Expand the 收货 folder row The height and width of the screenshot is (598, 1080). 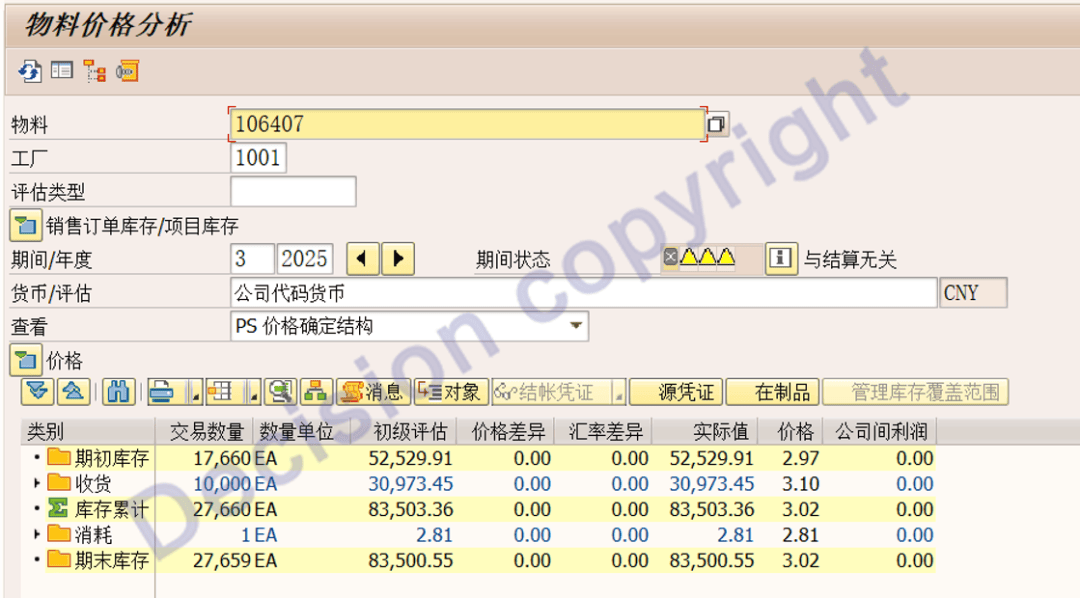click(38, 484)
